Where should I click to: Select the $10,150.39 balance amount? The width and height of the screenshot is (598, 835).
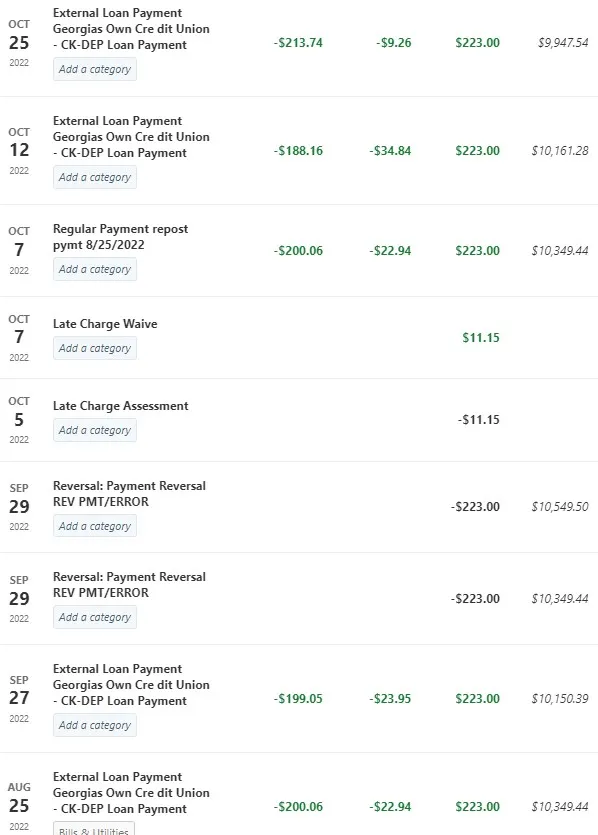coord(560,699)
